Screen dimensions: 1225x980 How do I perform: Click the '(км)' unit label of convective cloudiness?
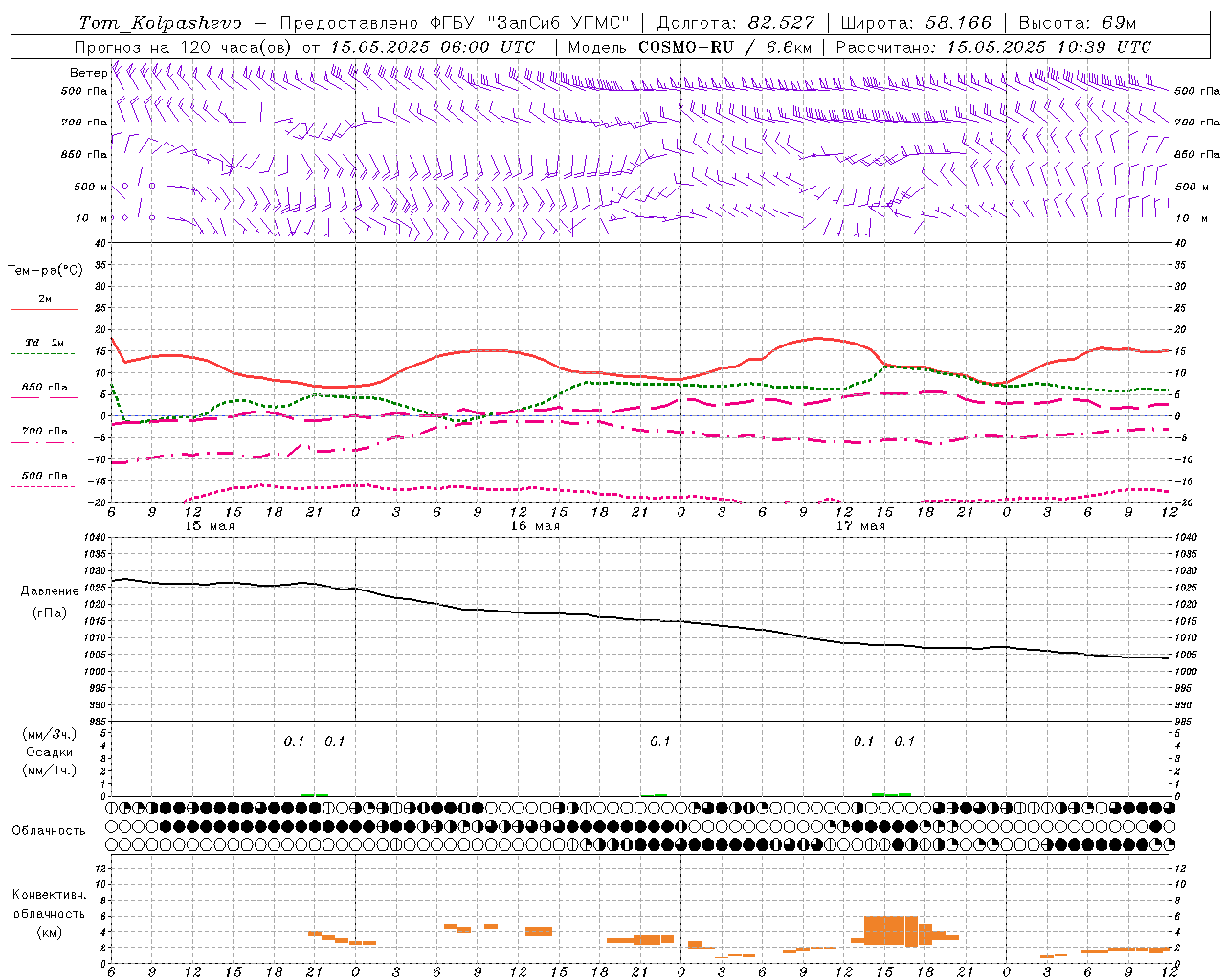pyautogui.click(x=50, y=932)
